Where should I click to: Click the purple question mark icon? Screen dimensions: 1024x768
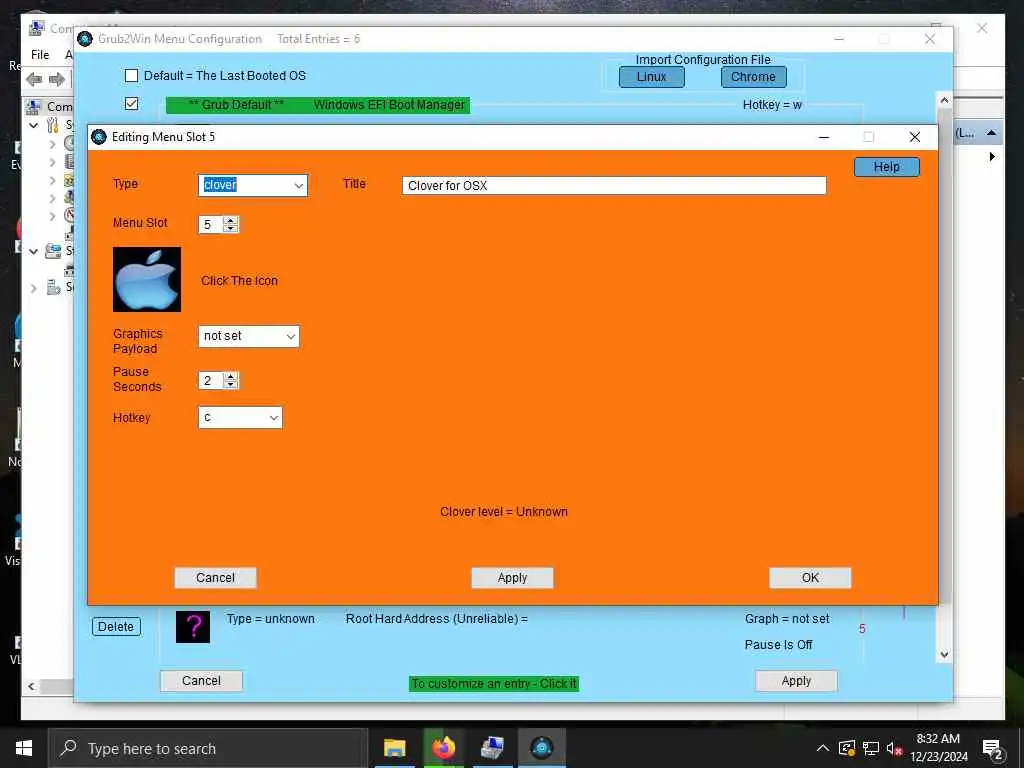pos(193,627)
